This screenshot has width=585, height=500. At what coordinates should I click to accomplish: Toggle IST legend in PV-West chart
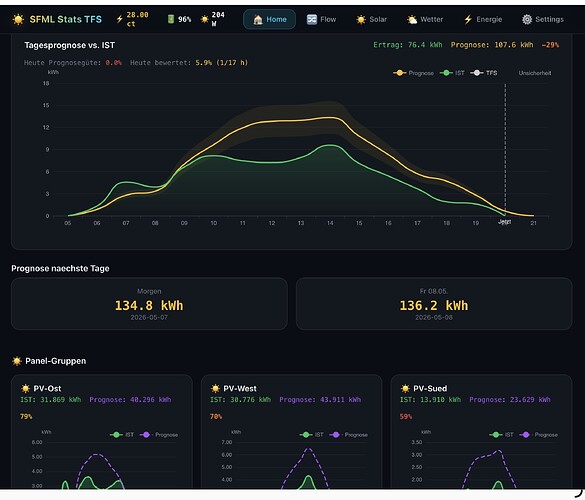tap(312, 435)
